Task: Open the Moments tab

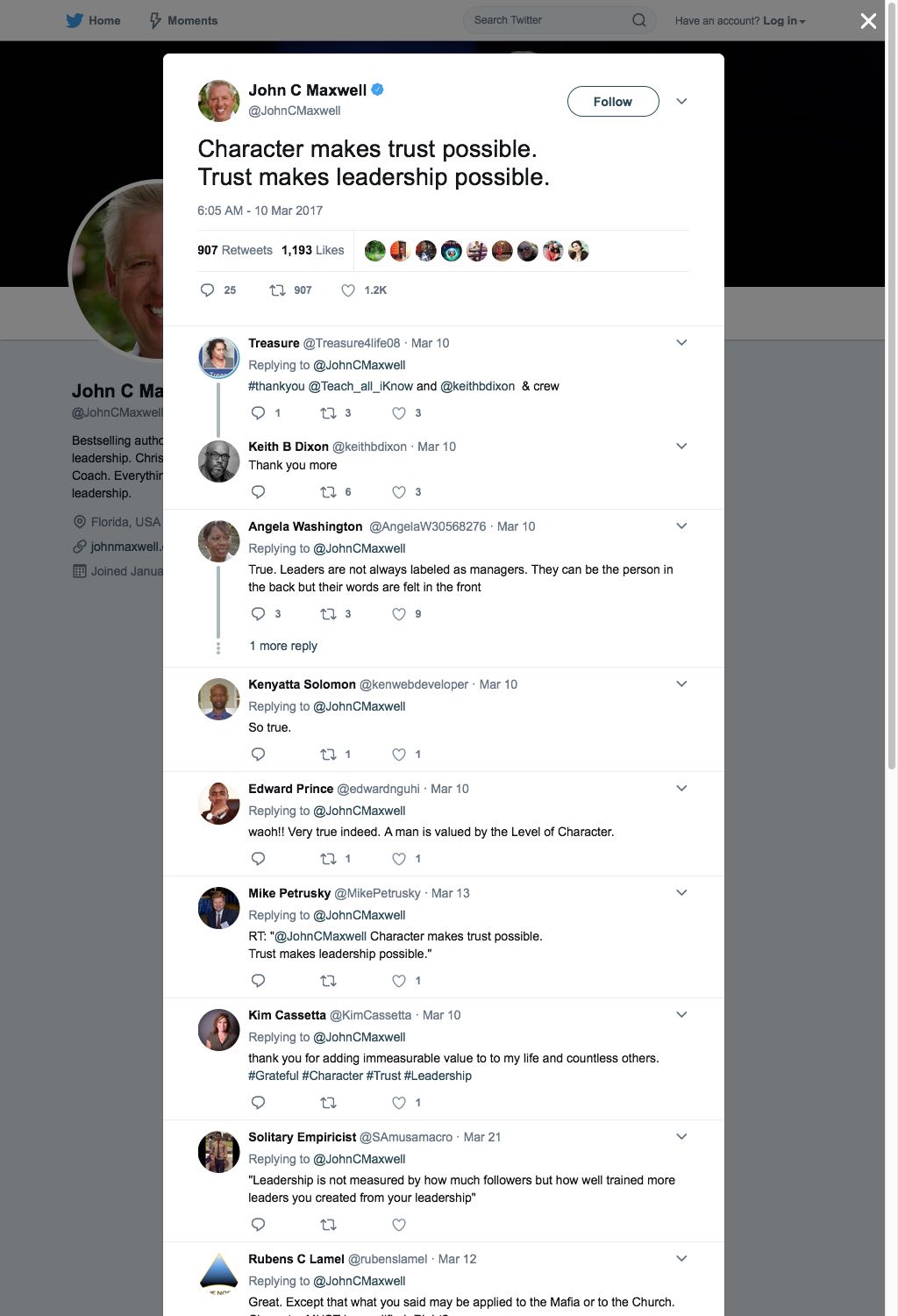Action: click(x=182, y=20)
